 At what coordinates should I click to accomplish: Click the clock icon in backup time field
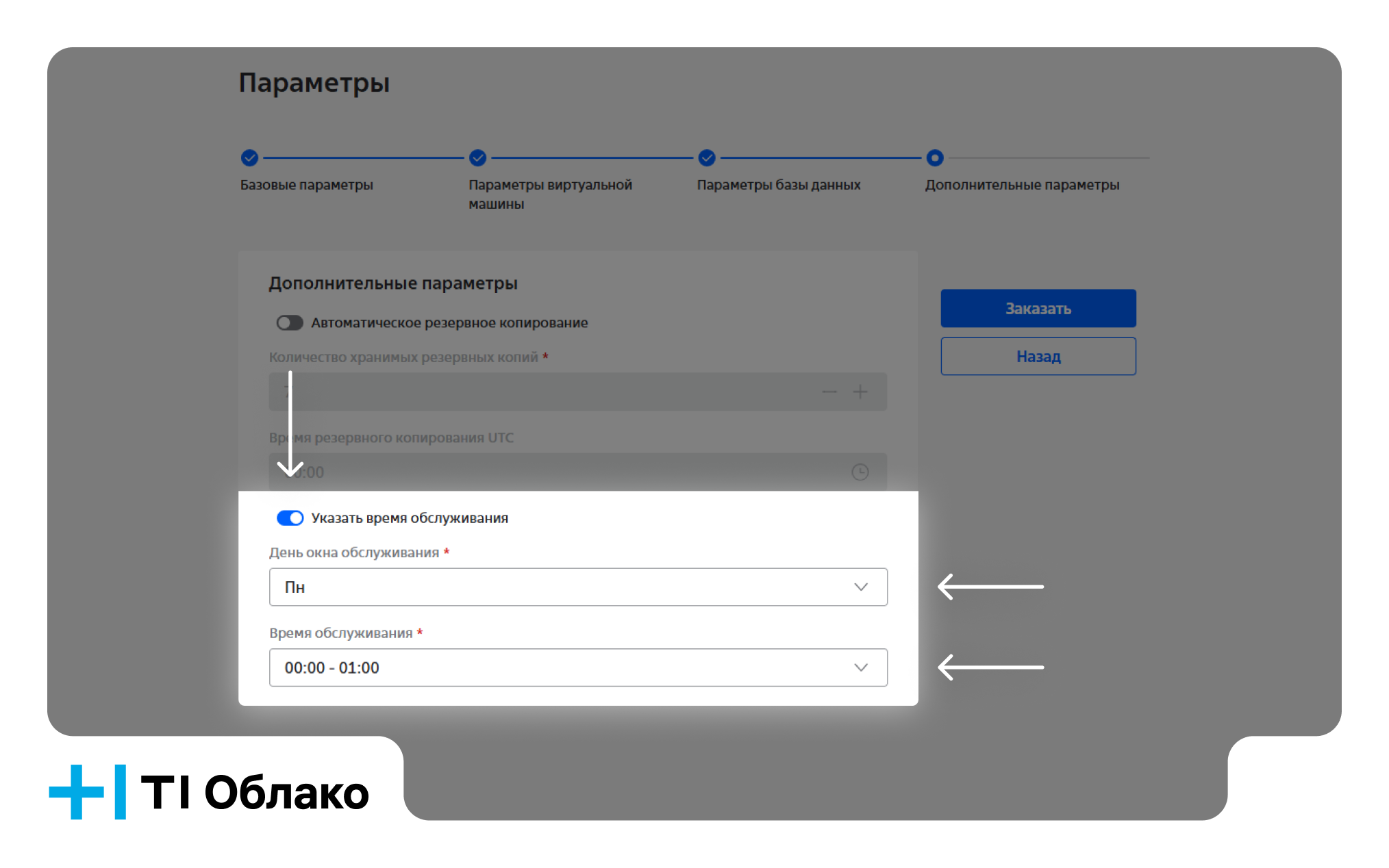pyautogui.click(x=860, y=472)
